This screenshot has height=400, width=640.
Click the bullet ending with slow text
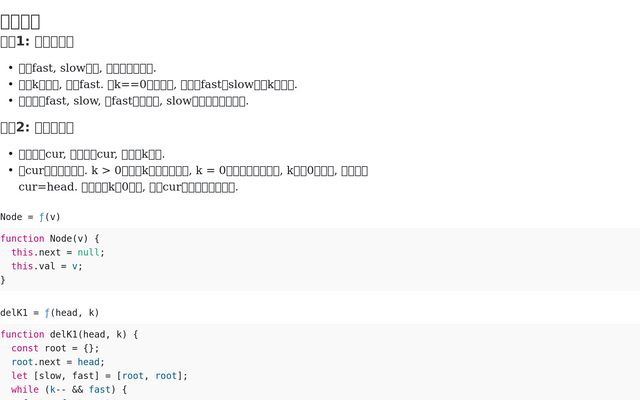click(133, 101)
